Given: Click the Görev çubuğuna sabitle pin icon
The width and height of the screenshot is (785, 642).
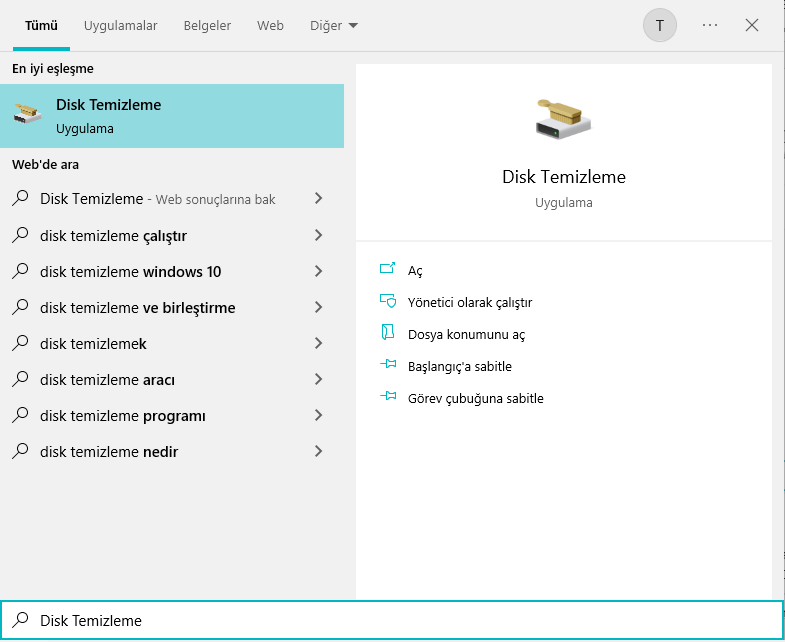Looking at the screenshot, I should point(388,398).
